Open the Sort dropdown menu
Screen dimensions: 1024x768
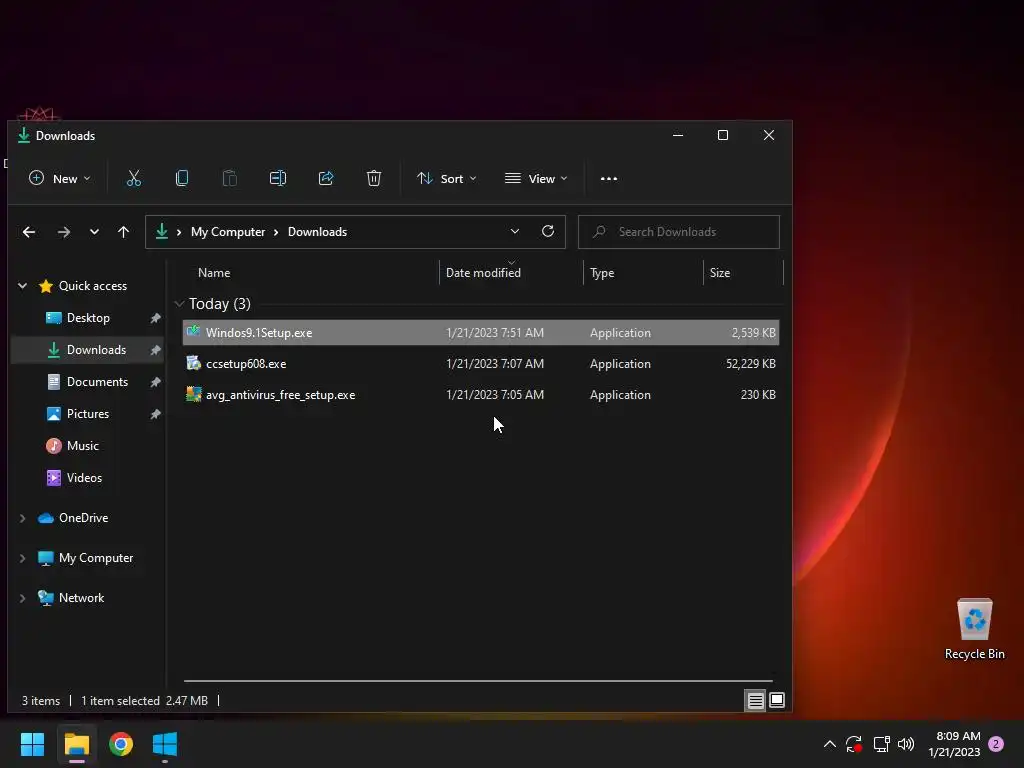(447, 178)
